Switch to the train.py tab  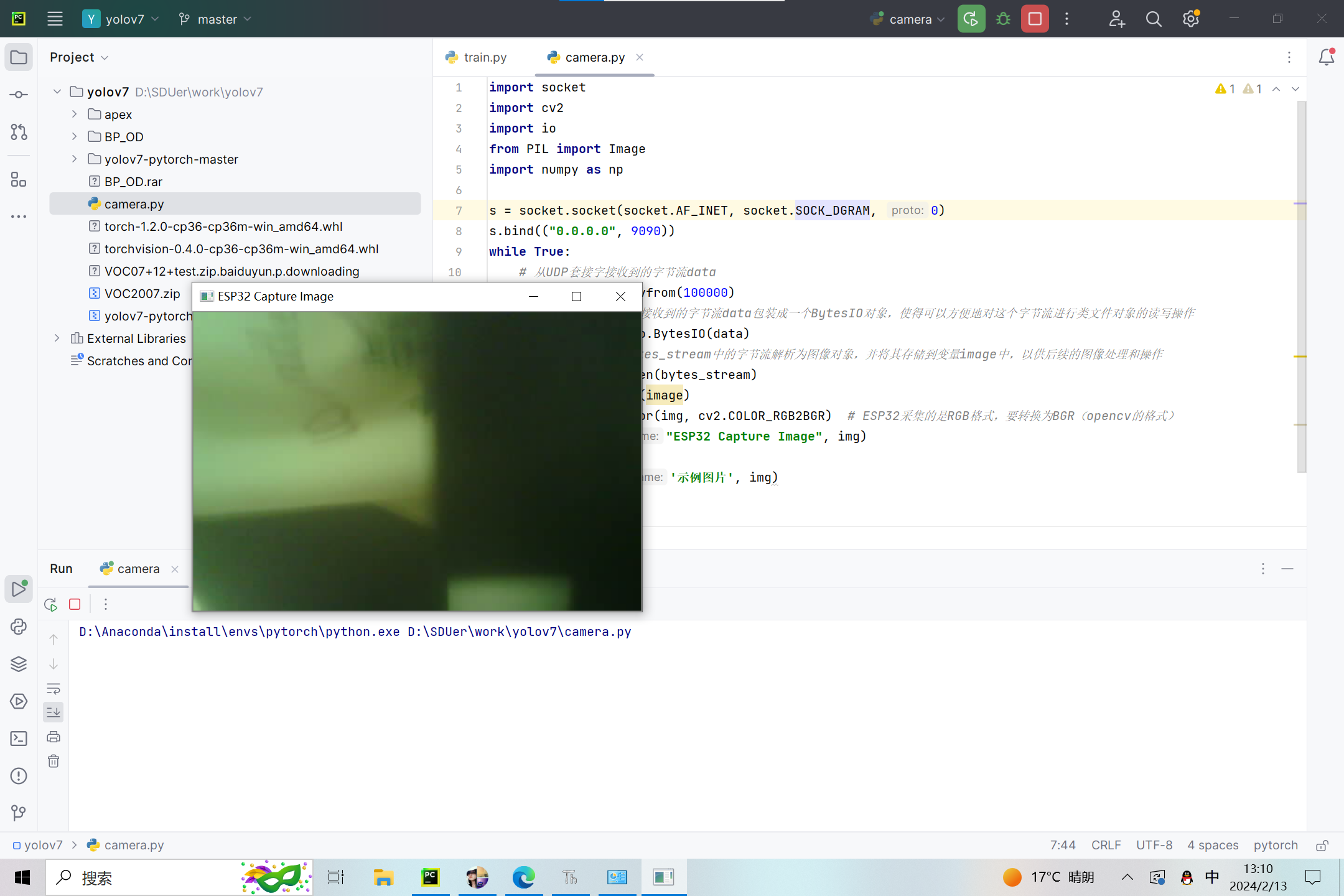[x=477, y=57]
